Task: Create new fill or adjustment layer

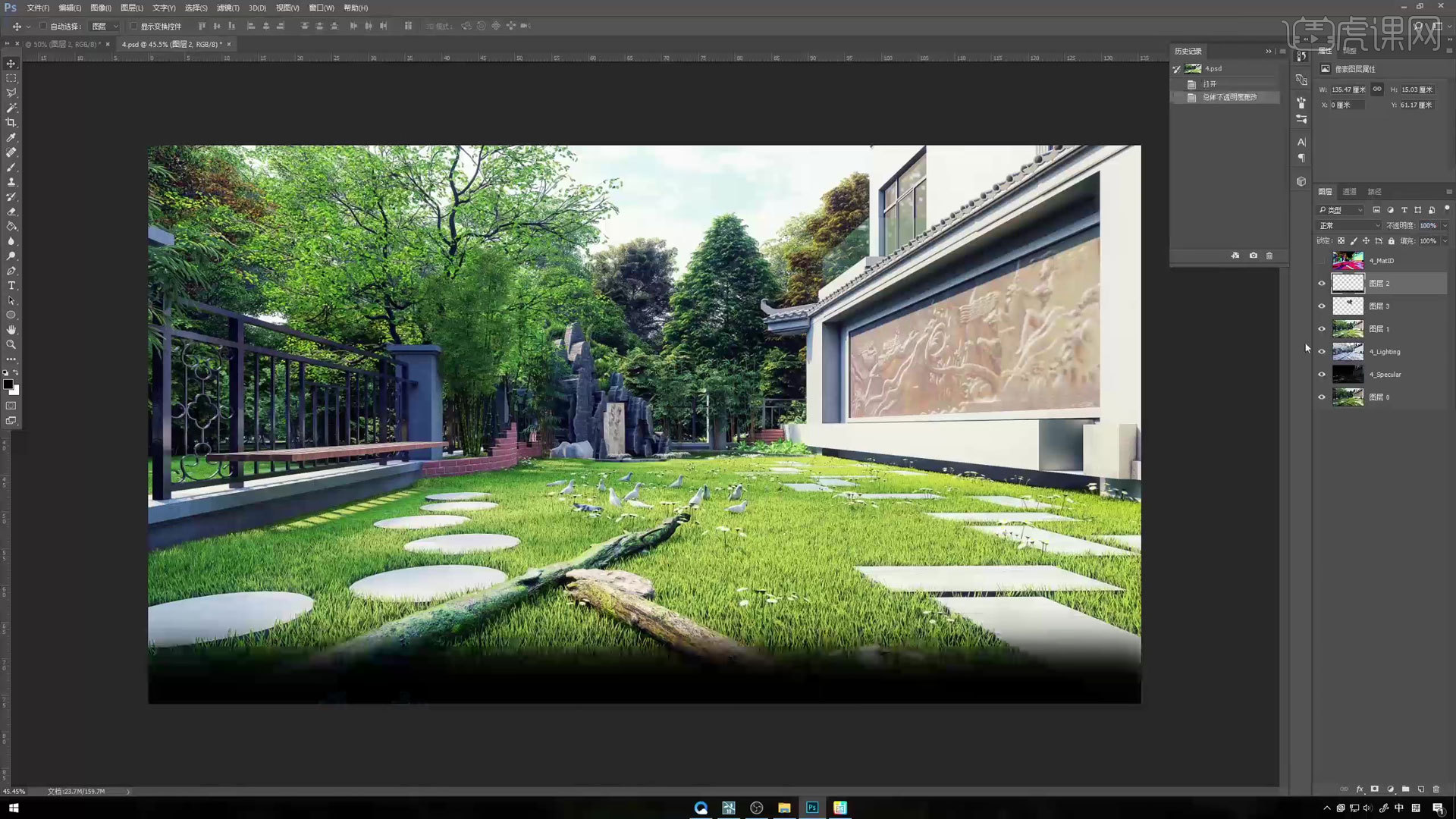Action: (1390, 789)
